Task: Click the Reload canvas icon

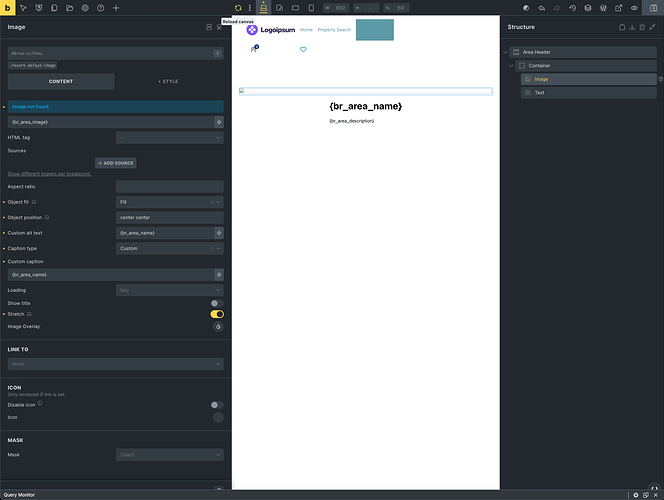Action: pyautogui.click(x=238, y=8)
